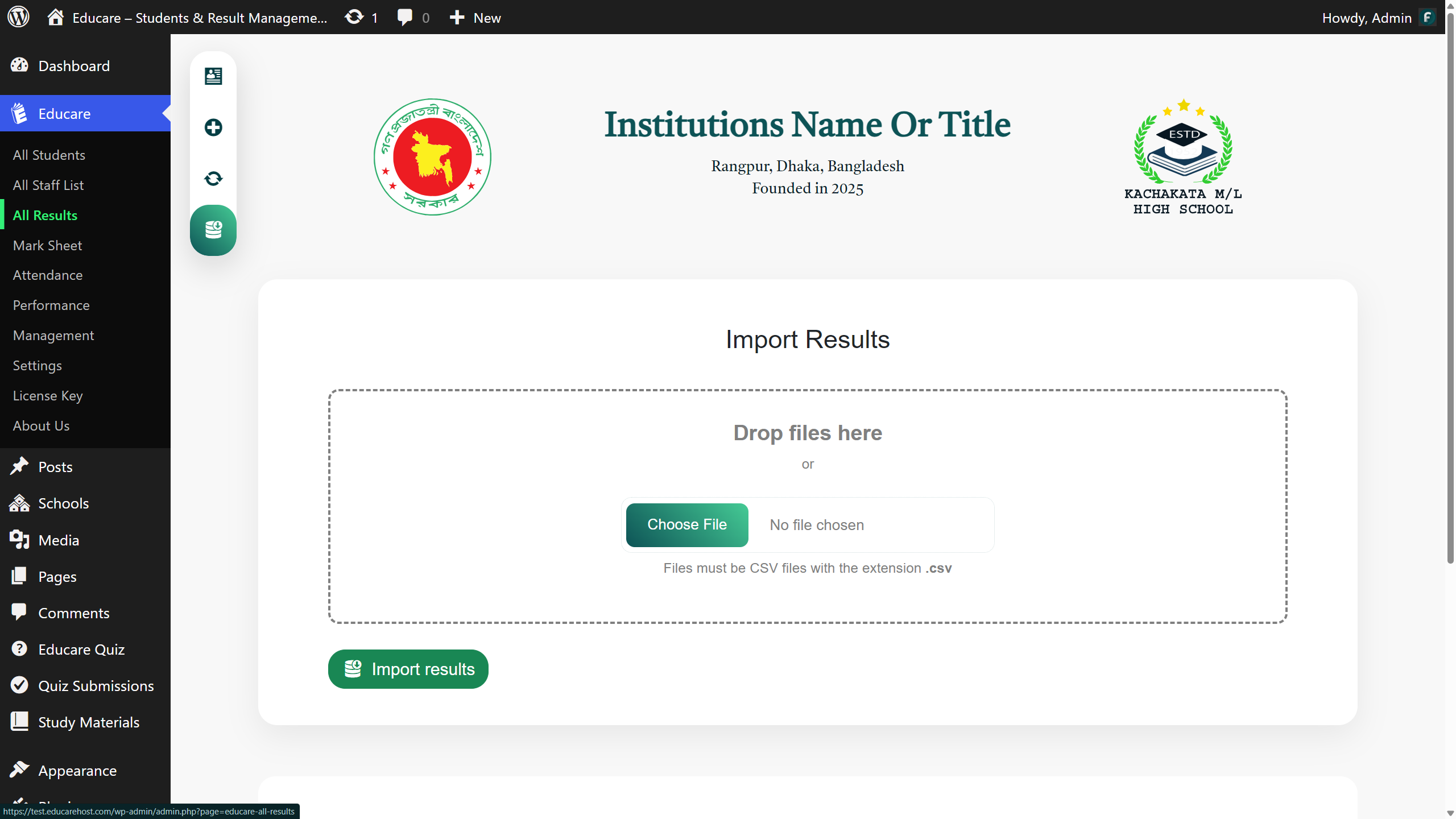Click the Media label in sidebar
Screen dimensions: 1456x819
(59, 540)
